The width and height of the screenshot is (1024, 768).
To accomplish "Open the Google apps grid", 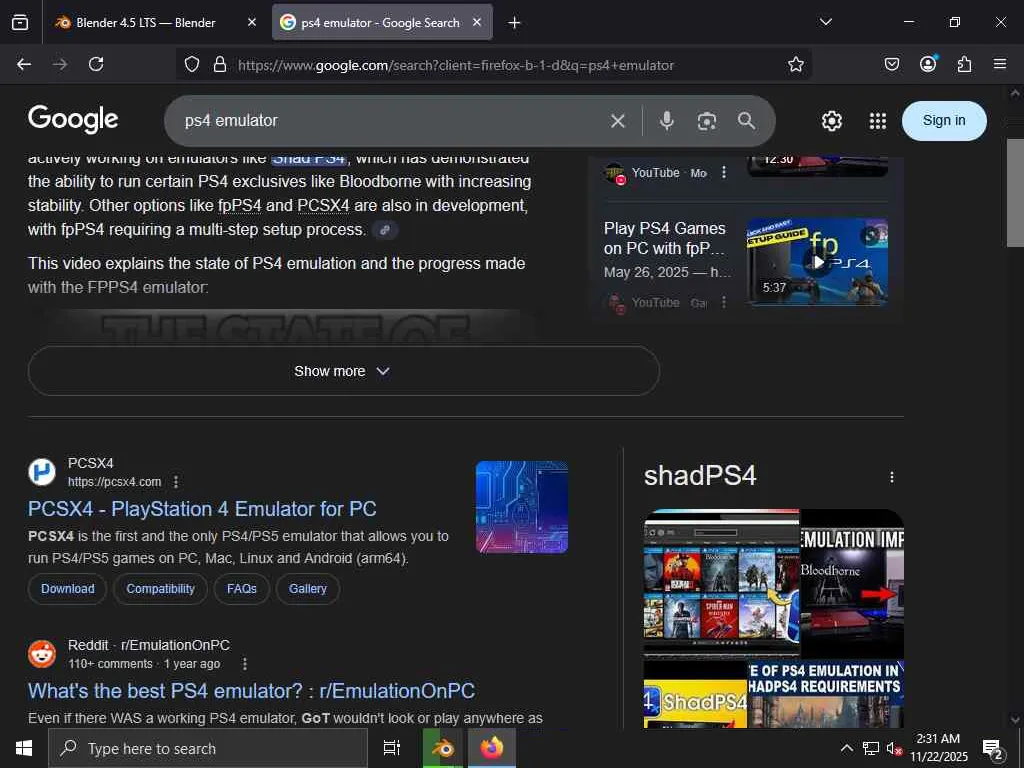I will pyautogui.click(x=878, y=121).
